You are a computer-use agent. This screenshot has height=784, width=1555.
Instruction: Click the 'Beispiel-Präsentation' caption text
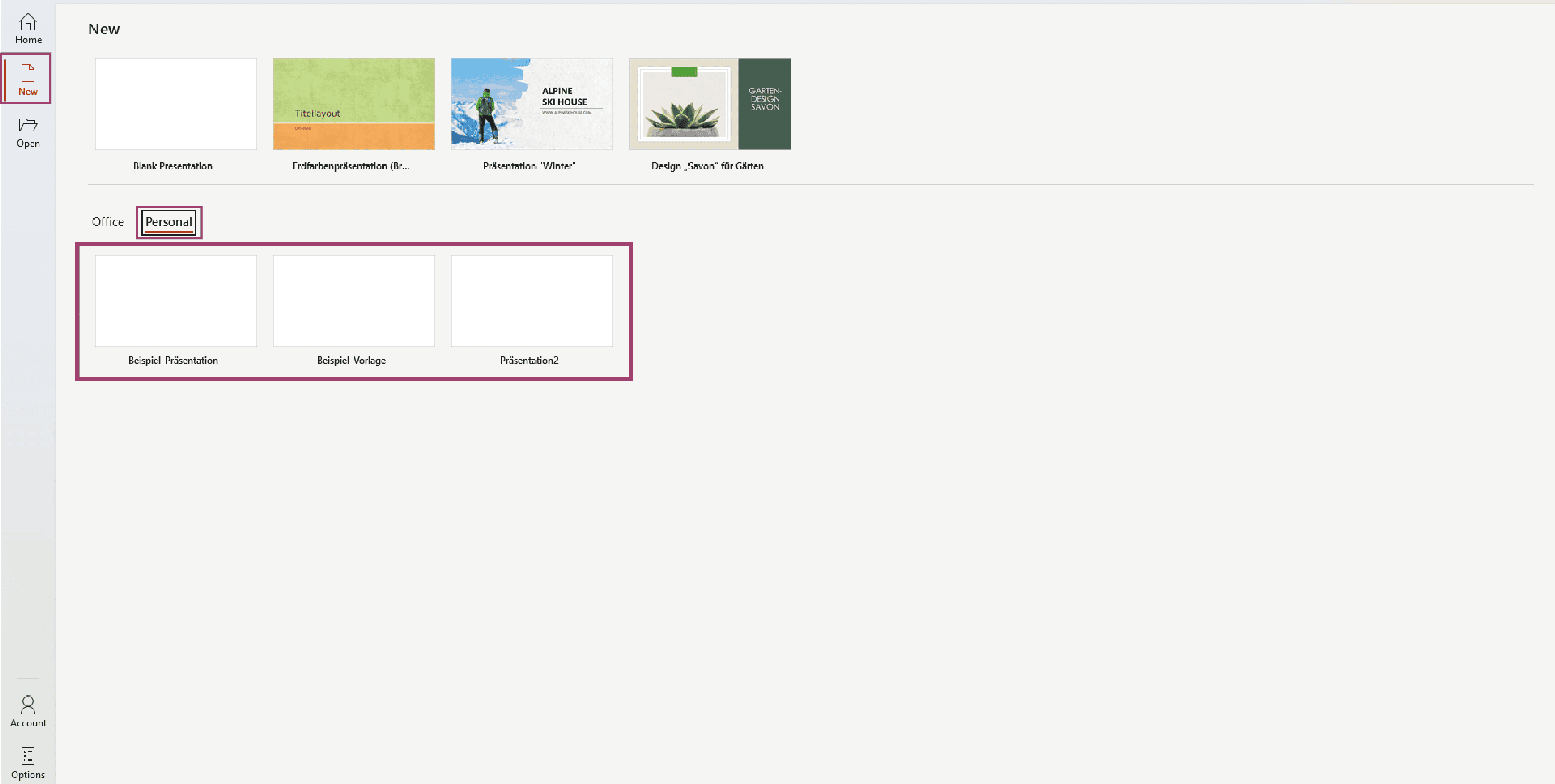click(173, 360)
